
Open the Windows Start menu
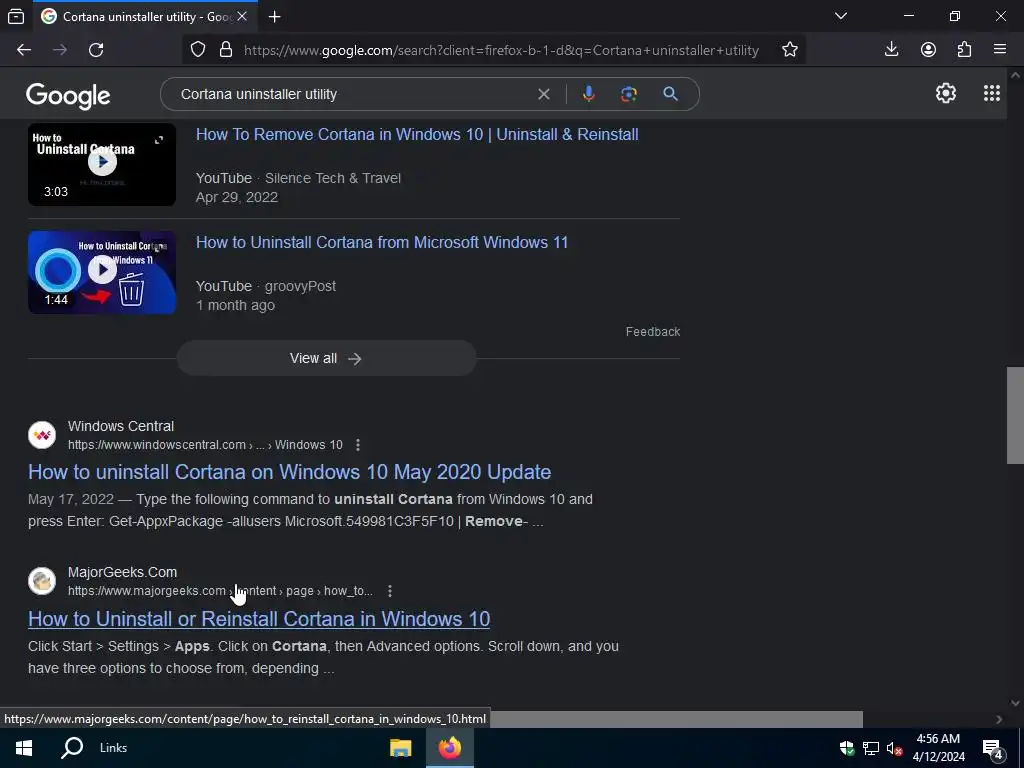(24, 748)
